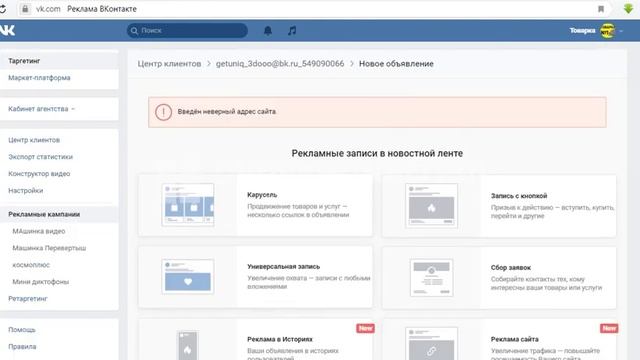Click the getuniq_3dooo@bk.ru breadcrumb link
Viewport: 640px width, 360px height.
click(x=280, y=64)
